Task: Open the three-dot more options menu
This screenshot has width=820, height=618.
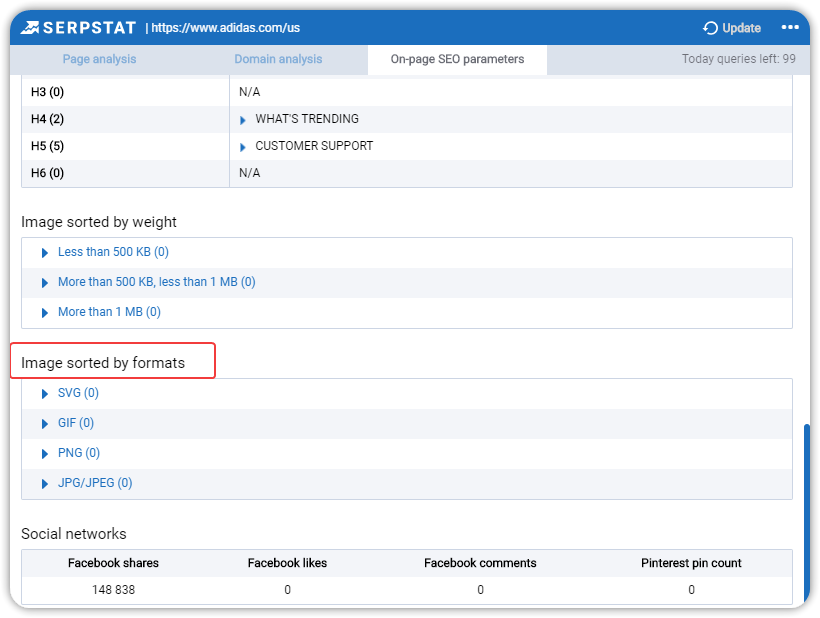Action: [x=790, y=27]
